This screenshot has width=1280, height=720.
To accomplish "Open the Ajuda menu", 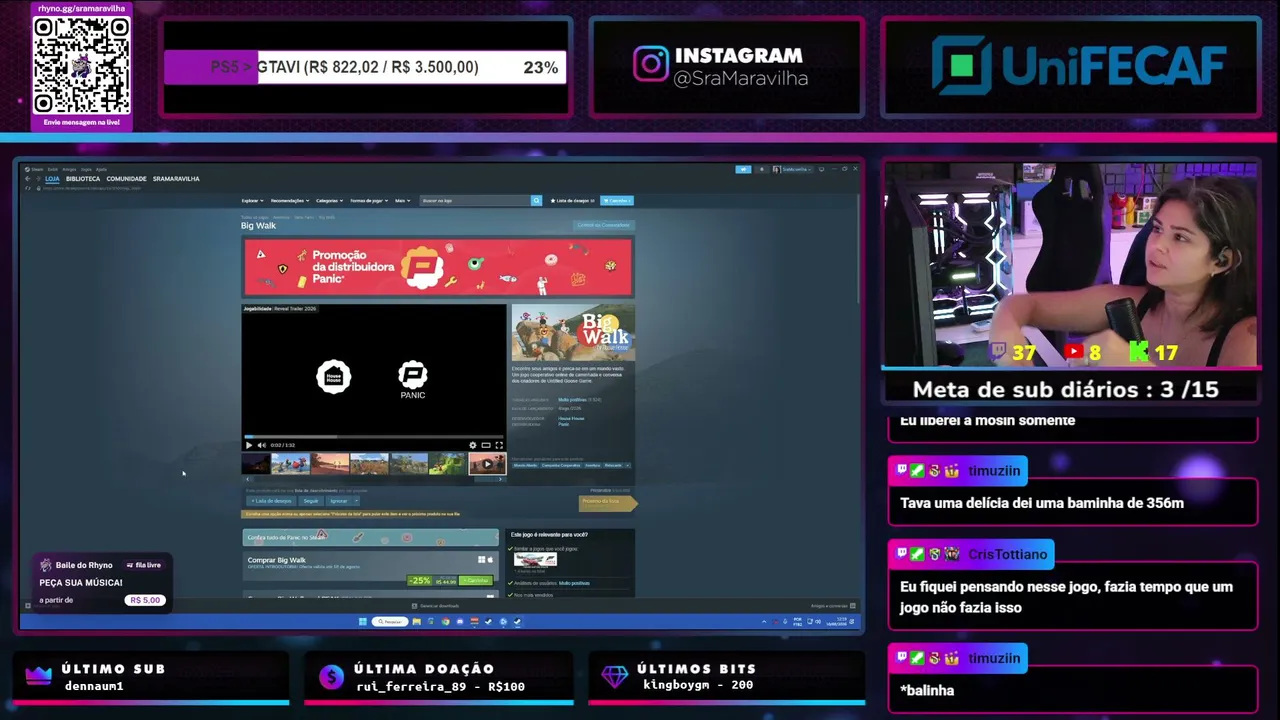I will click(x=101, y=169).
